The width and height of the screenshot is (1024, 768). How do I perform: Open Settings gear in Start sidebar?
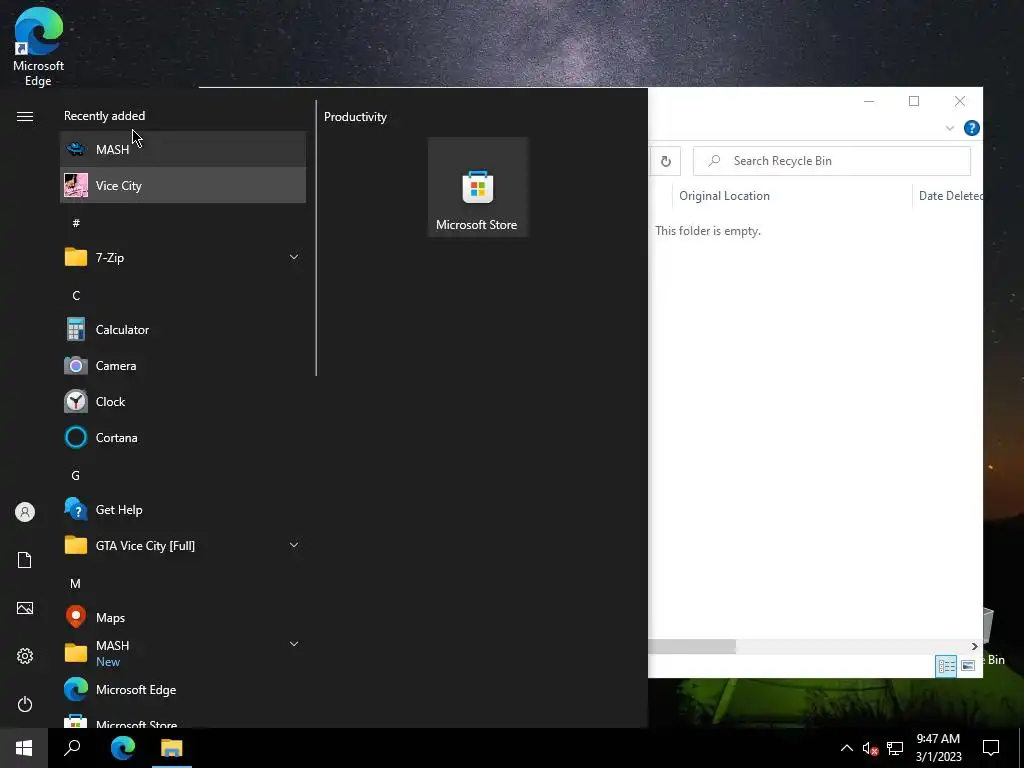pyautogui.click(x=25, y=656)
